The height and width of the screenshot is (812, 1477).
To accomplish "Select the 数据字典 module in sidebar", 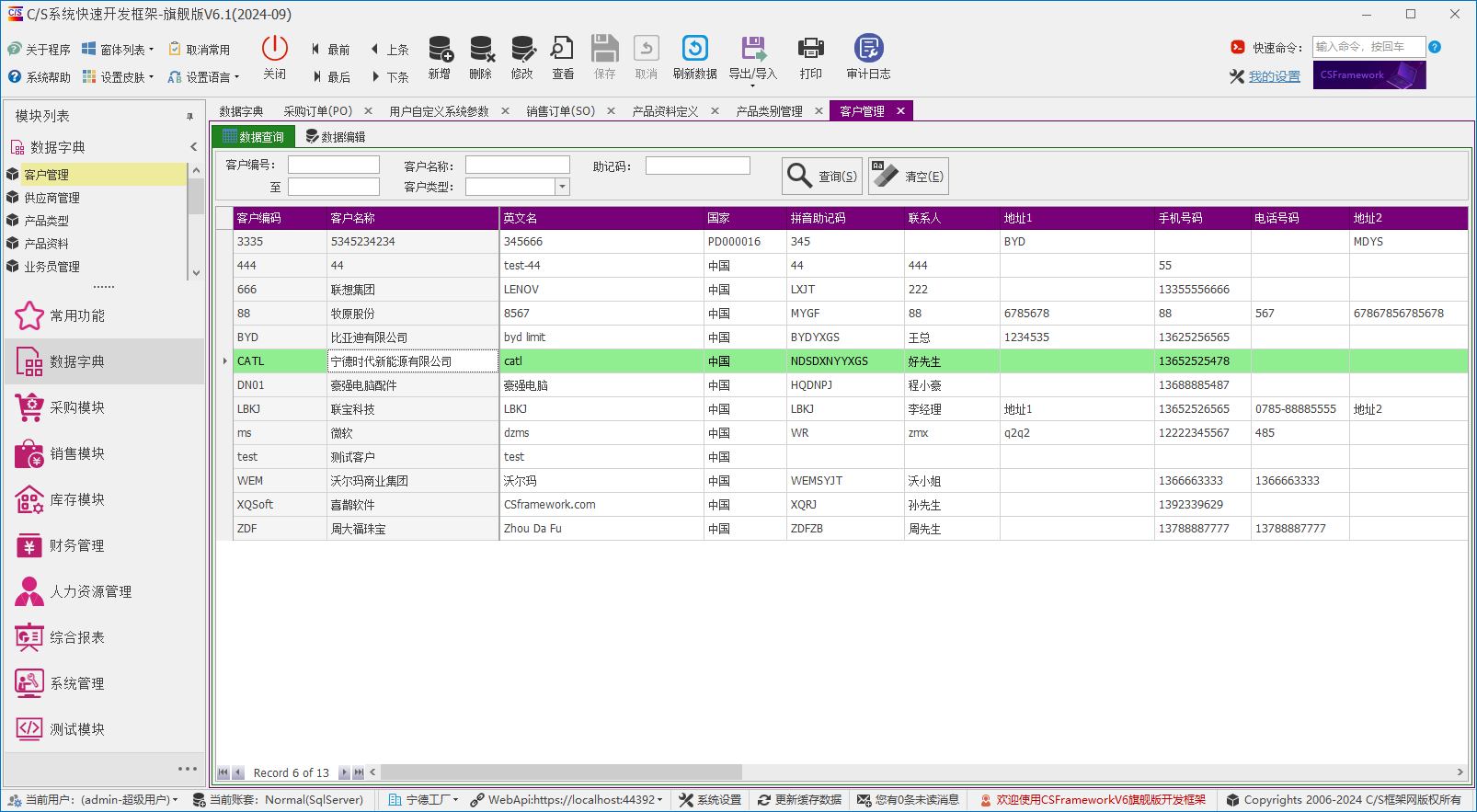I will (x=104, y=361).
